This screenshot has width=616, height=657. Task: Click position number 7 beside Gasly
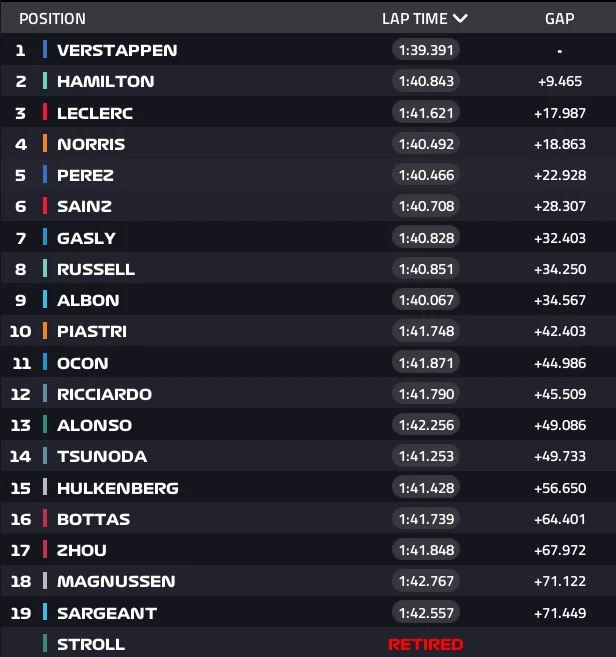click(20, 238)
